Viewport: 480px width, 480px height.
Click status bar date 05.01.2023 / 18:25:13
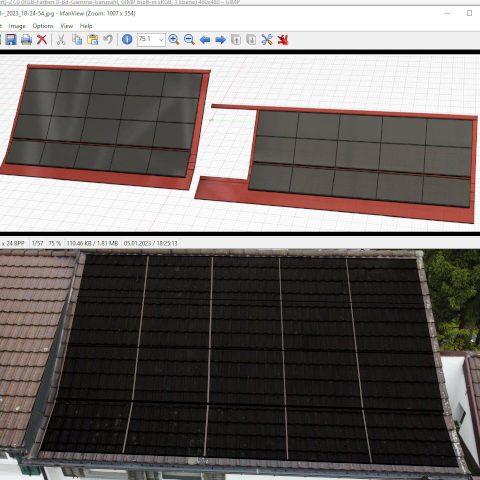click(151, 244)
